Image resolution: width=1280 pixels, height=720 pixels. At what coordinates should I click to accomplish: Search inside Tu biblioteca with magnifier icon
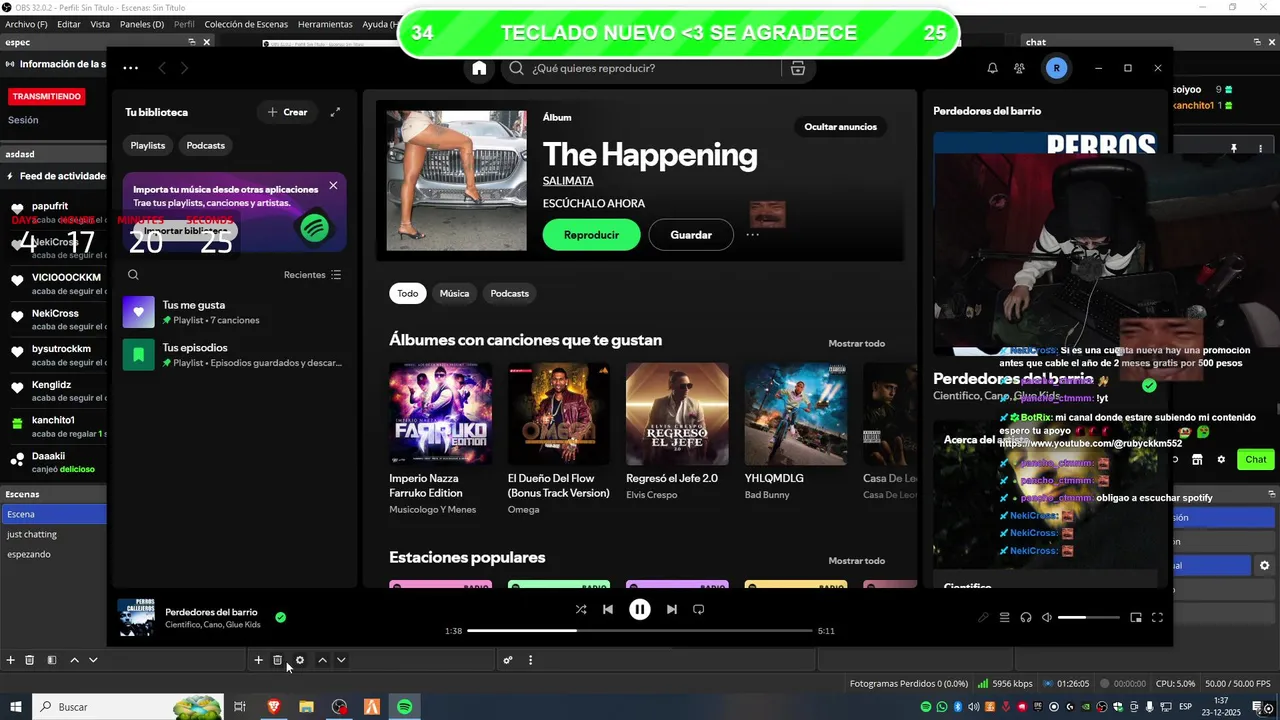pyautogui.click(x=133, y=275)
